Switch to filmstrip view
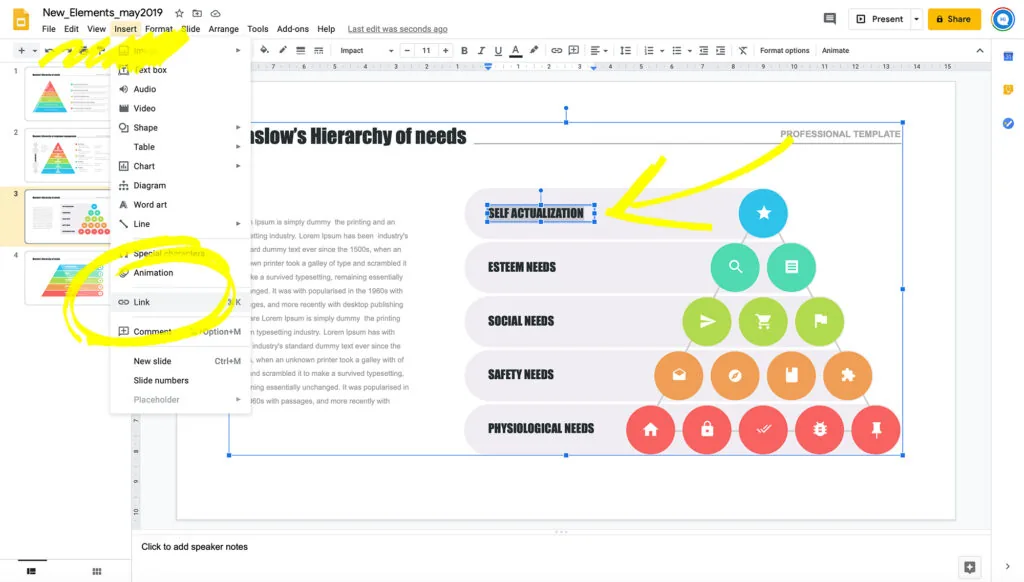1024x582 pixels. tap(31, 571)
